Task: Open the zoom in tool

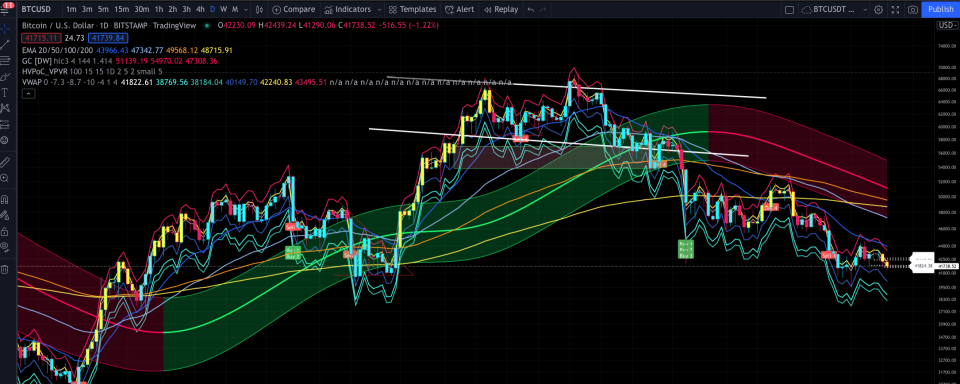Action: coord(5,178)
